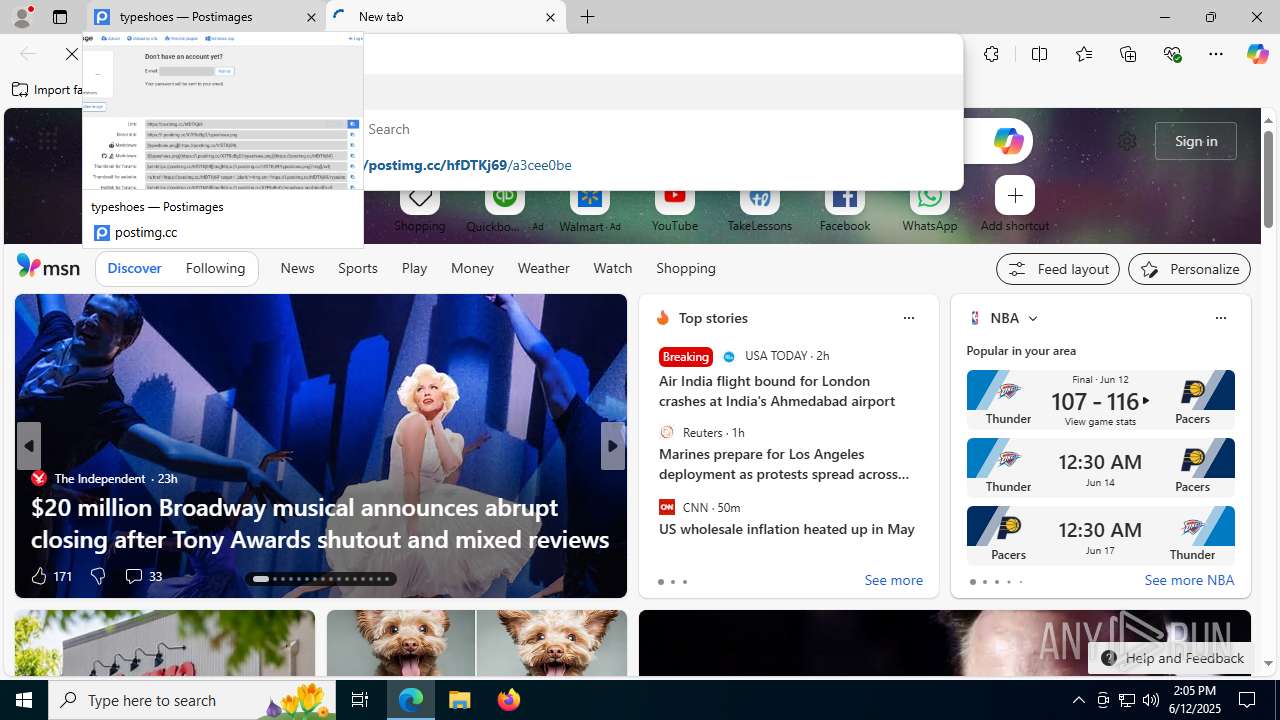Click Feed layout button
1280x720 pixels.
[1057, 269]
